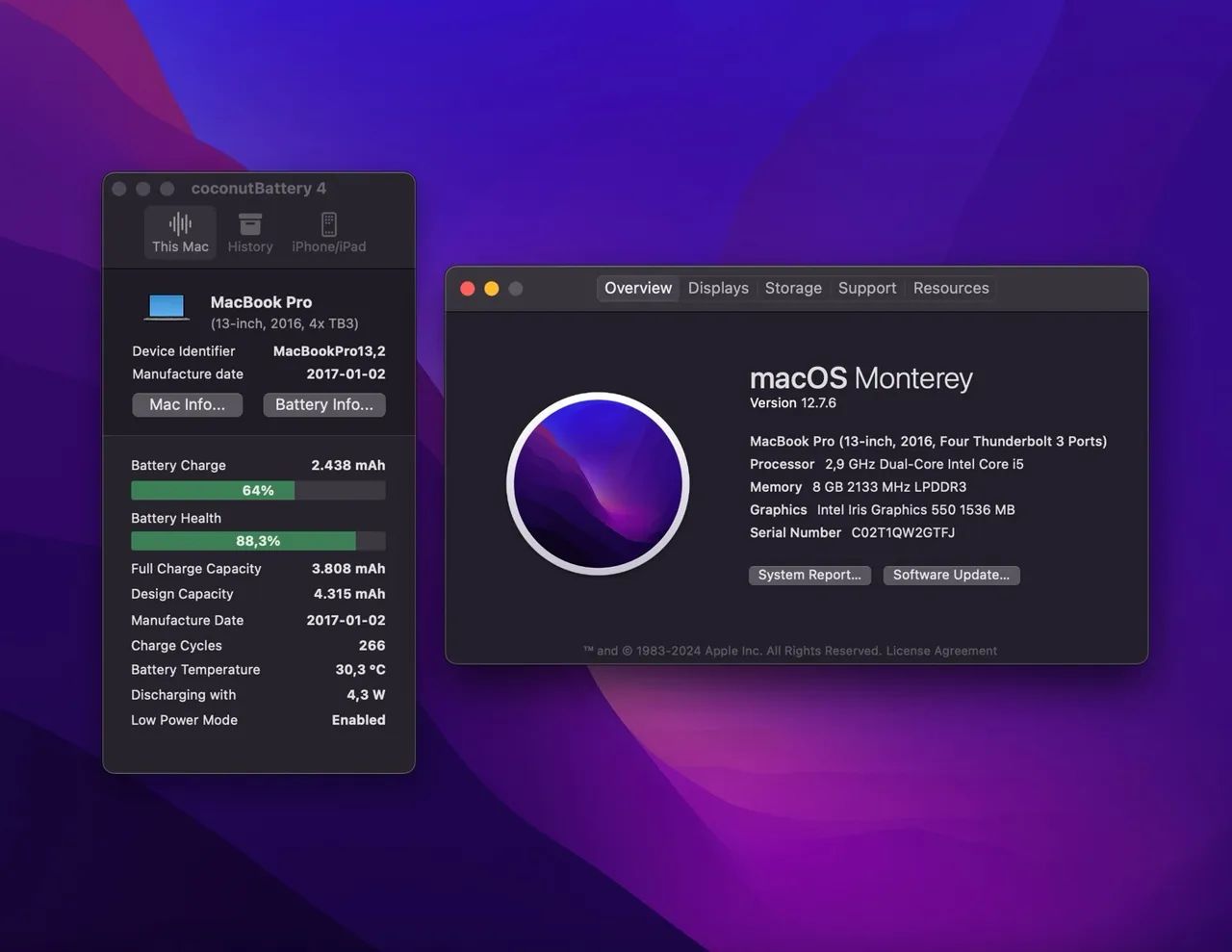The height and width of the screenshot is (952, 1232).
Task: Switch to the Storage tab
Action: 793,288
